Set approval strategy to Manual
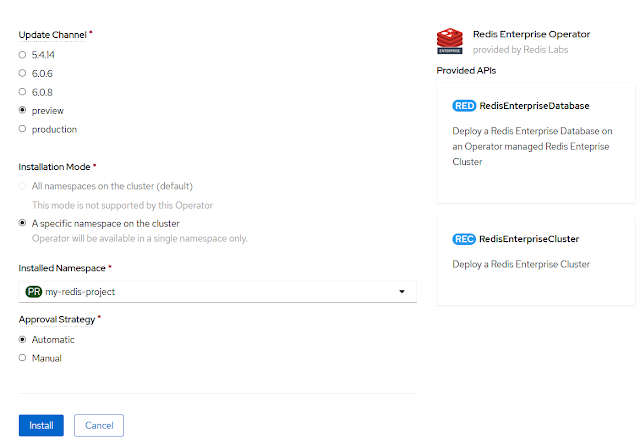 point(22,358)
